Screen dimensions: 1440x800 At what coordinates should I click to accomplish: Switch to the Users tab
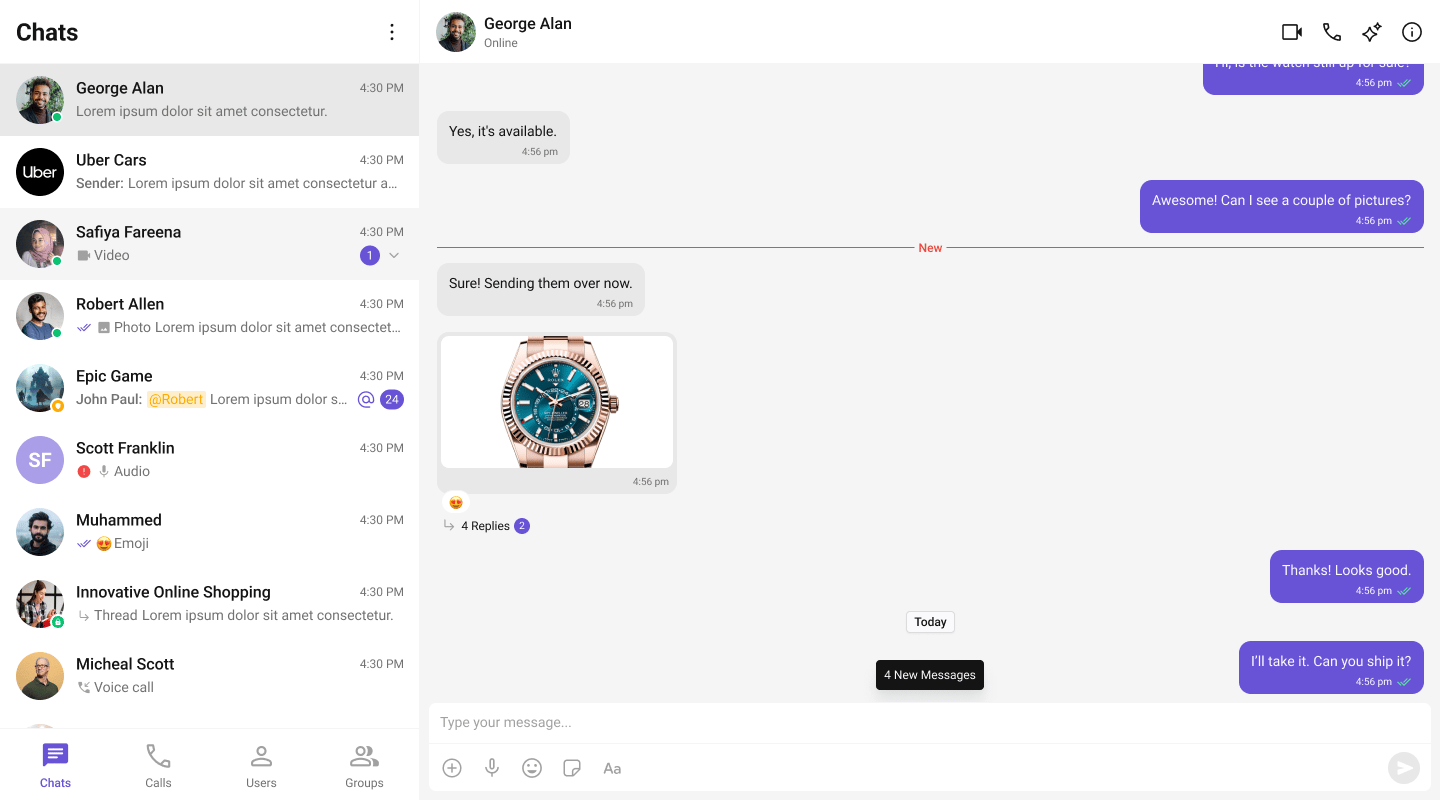coord(261,766)
